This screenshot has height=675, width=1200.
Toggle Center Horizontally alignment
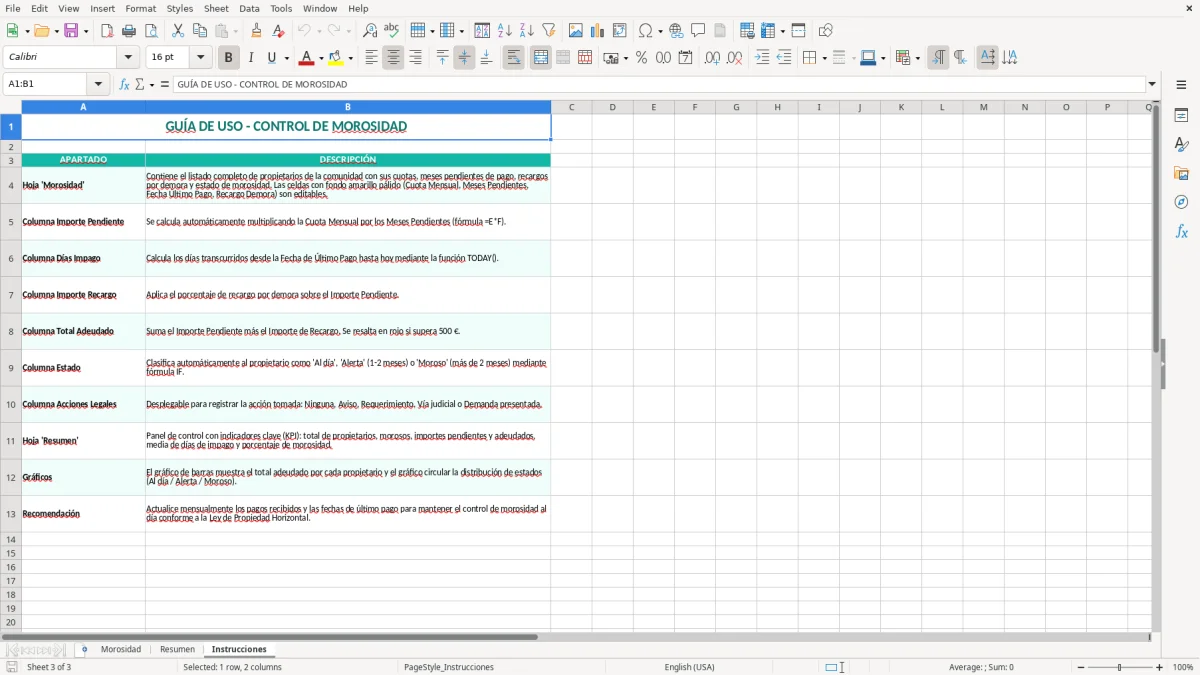click(x=393, y=58)
